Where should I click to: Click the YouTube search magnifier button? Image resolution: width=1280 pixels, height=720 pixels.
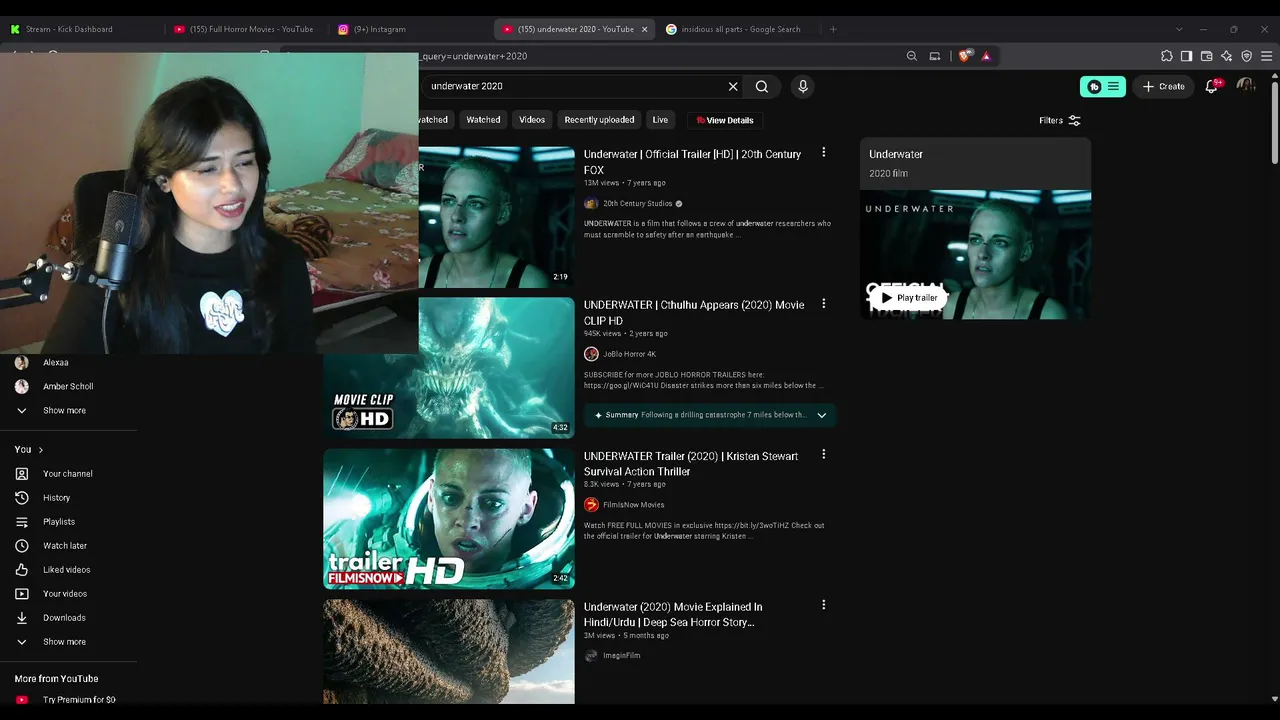point(762,87)
